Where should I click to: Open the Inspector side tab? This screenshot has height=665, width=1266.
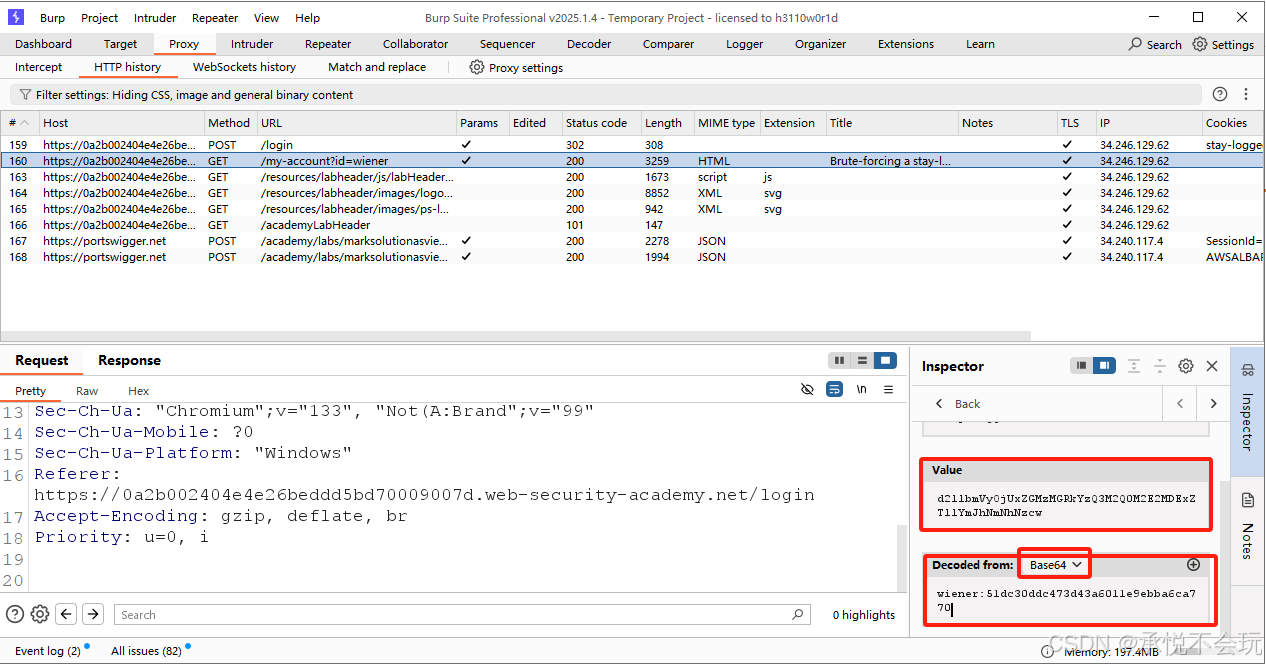(1247, 412)
